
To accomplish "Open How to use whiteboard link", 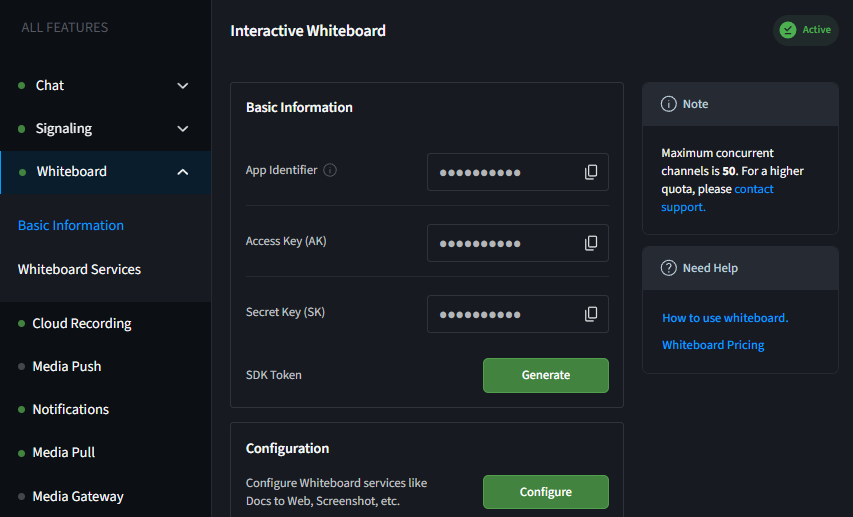I will pos(725,318).
